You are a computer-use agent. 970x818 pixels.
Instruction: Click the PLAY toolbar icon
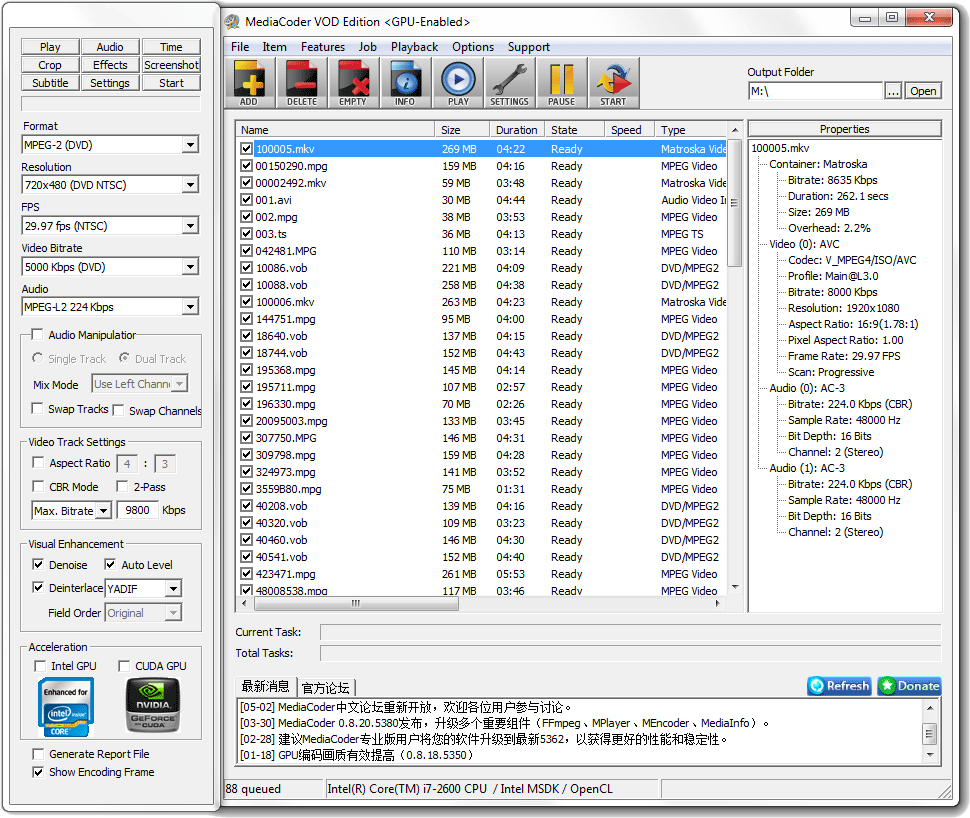(458, 83)
